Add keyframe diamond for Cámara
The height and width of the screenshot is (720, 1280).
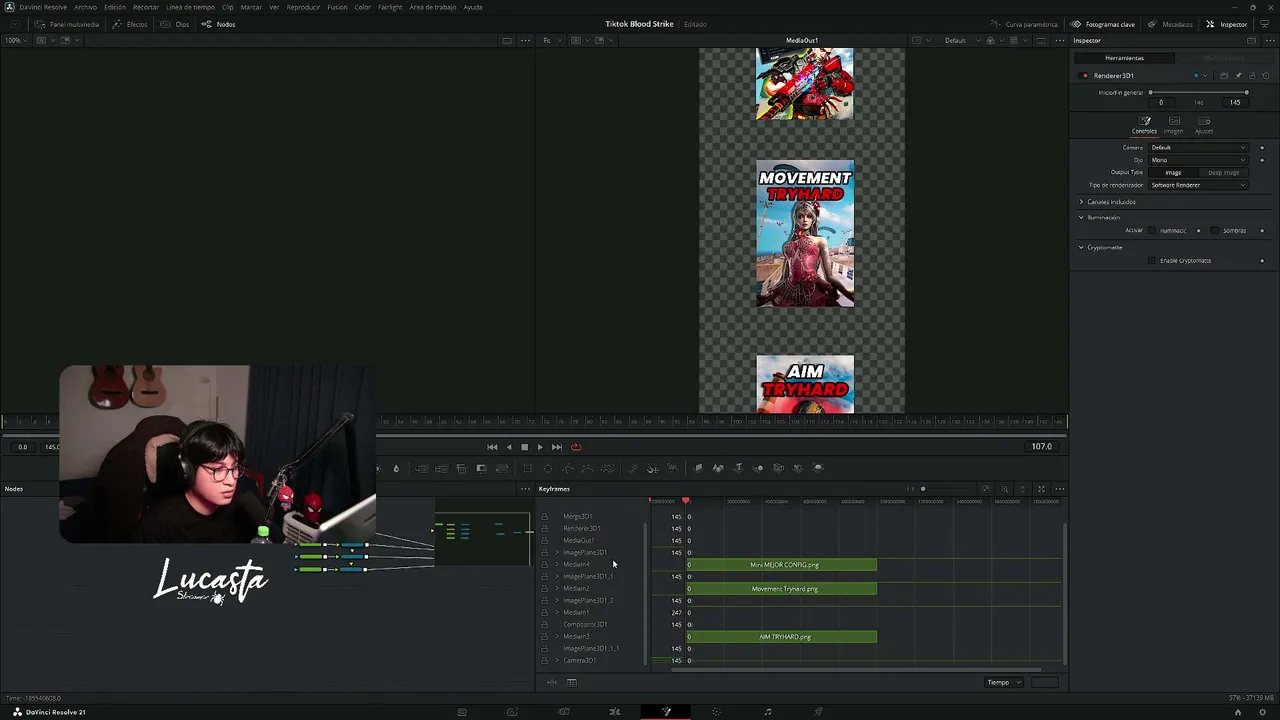tap(1262, 148)
